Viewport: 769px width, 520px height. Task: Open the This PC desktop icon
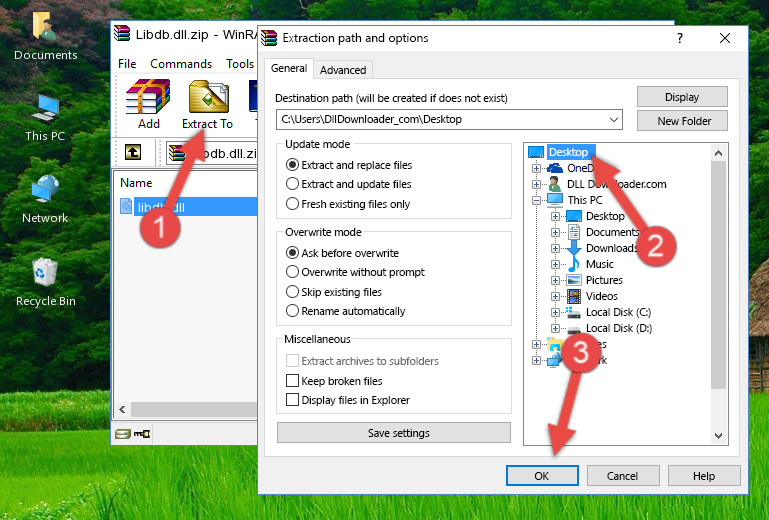[x=45, y=118]
